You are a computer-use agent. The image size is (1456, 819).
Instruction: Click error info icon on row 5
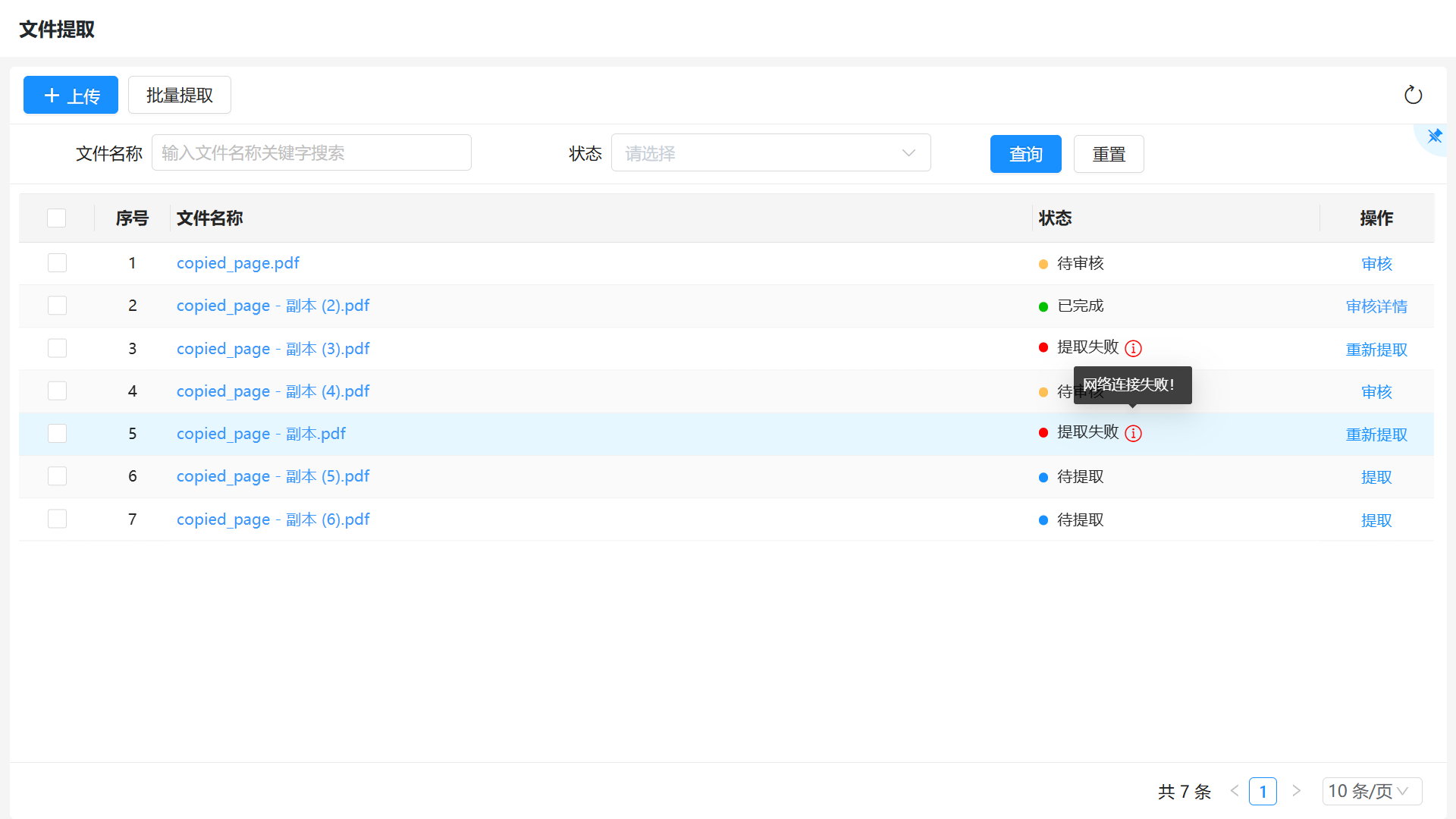(x=1133, y=433)
